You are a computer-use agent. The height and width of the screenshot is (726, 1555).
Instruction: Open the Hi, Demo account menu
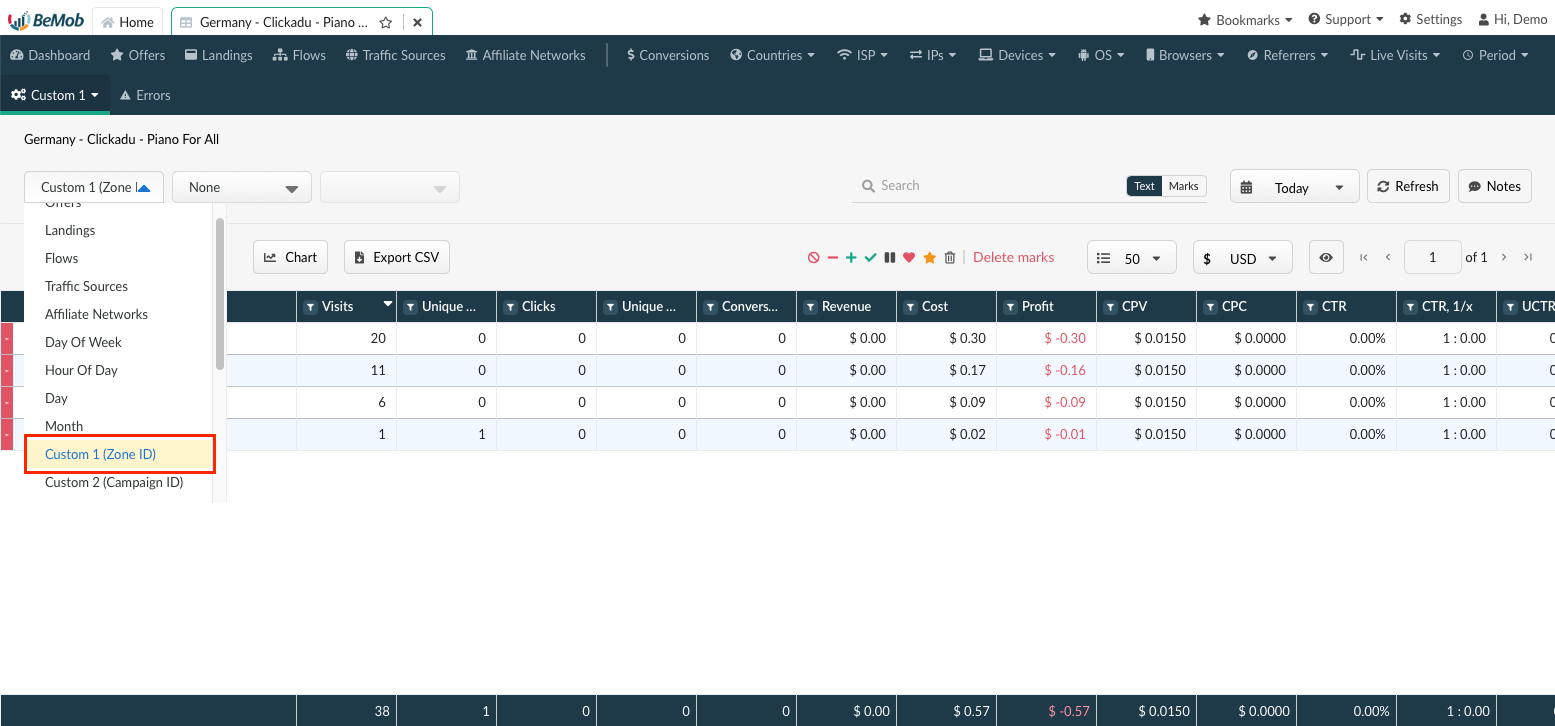pos(1511,19)
